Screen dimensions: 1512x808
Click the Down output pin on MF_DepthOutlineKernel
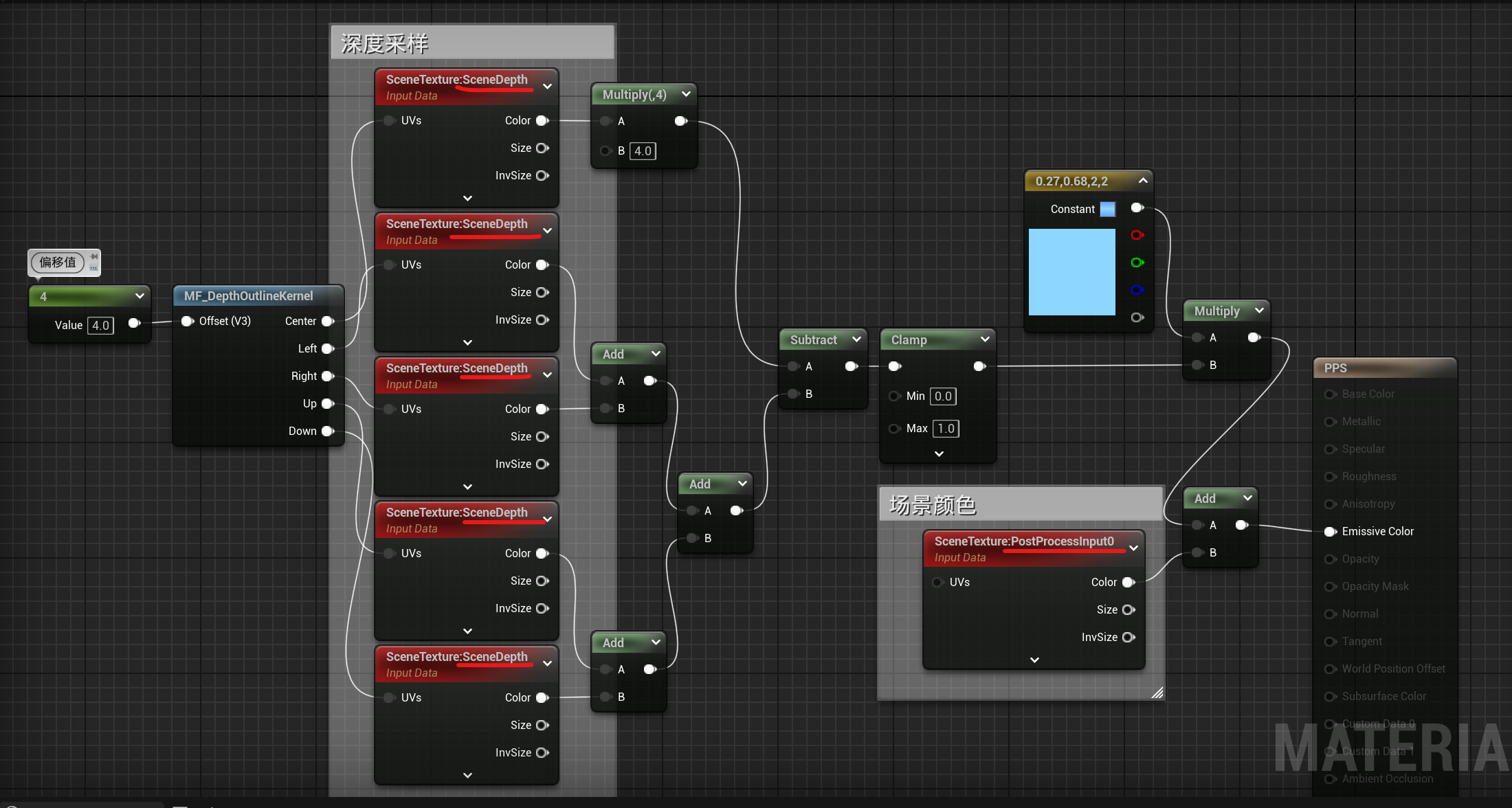(x=327, y=431)
